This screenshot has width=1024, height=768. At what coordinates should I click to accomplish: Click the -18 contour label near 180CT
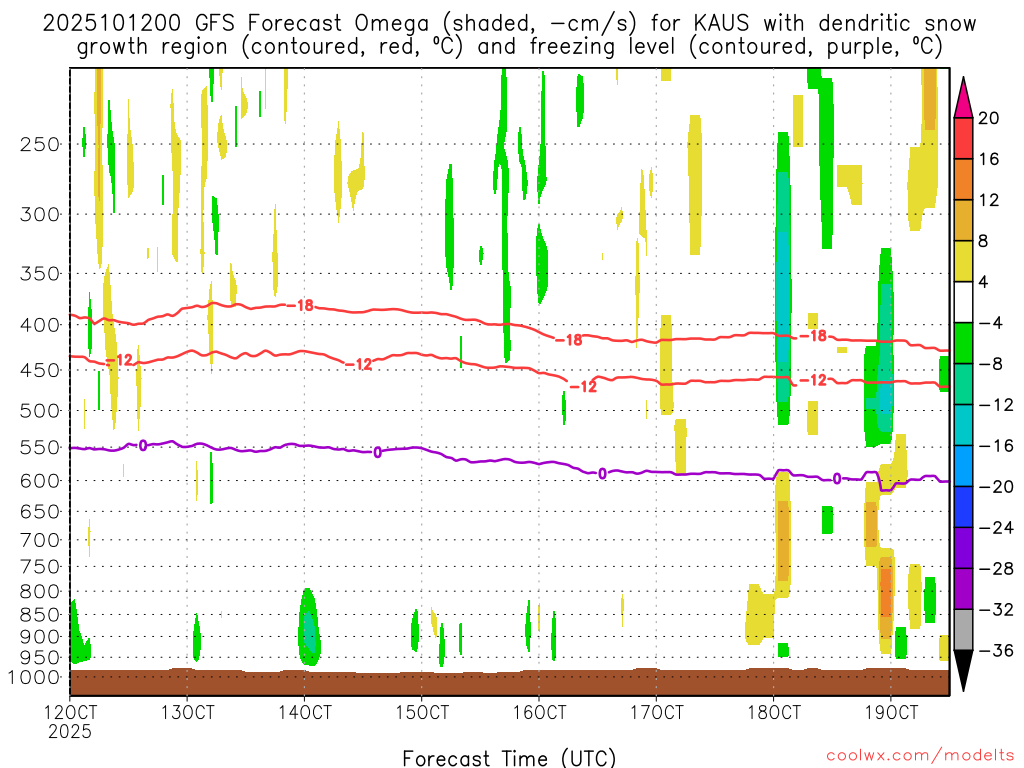coord(814,336)
